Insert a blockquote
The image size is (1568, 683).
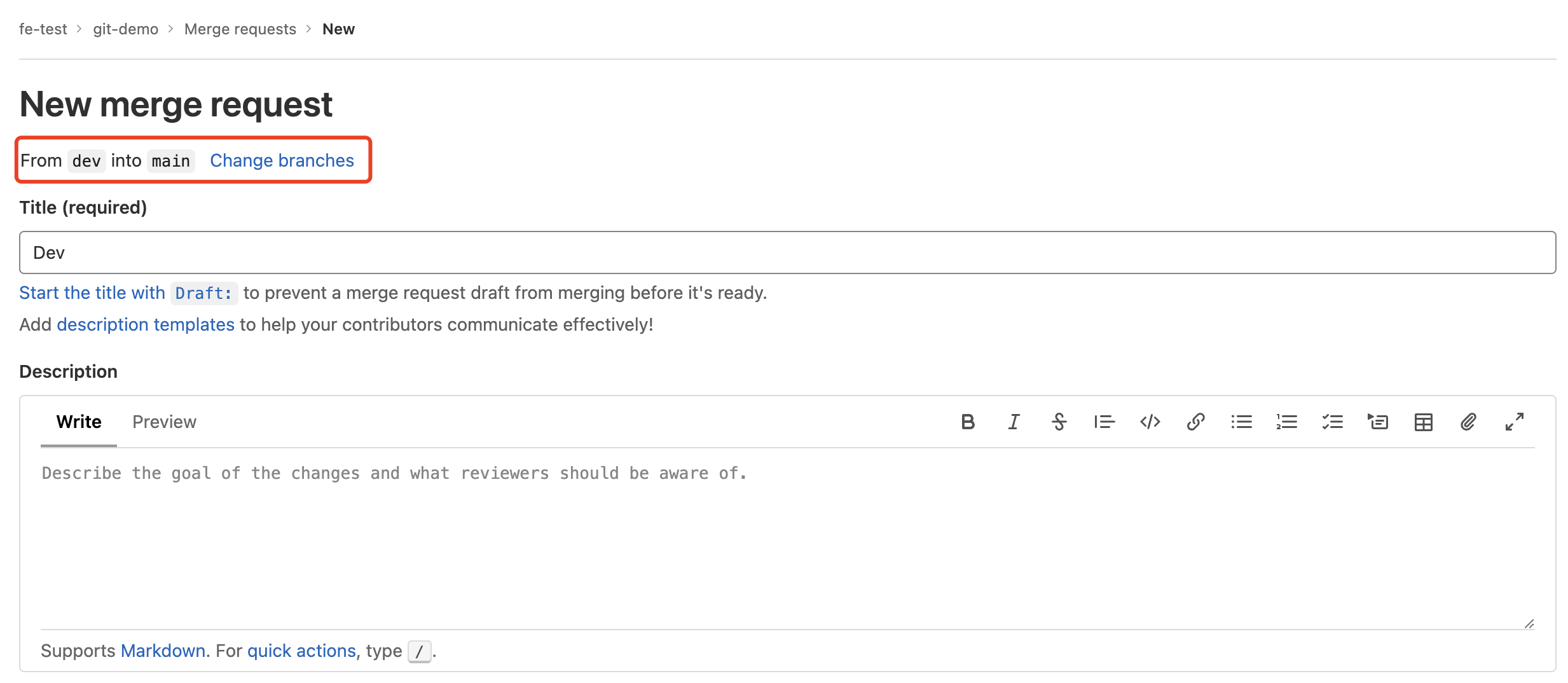(x=1104, y=422)
